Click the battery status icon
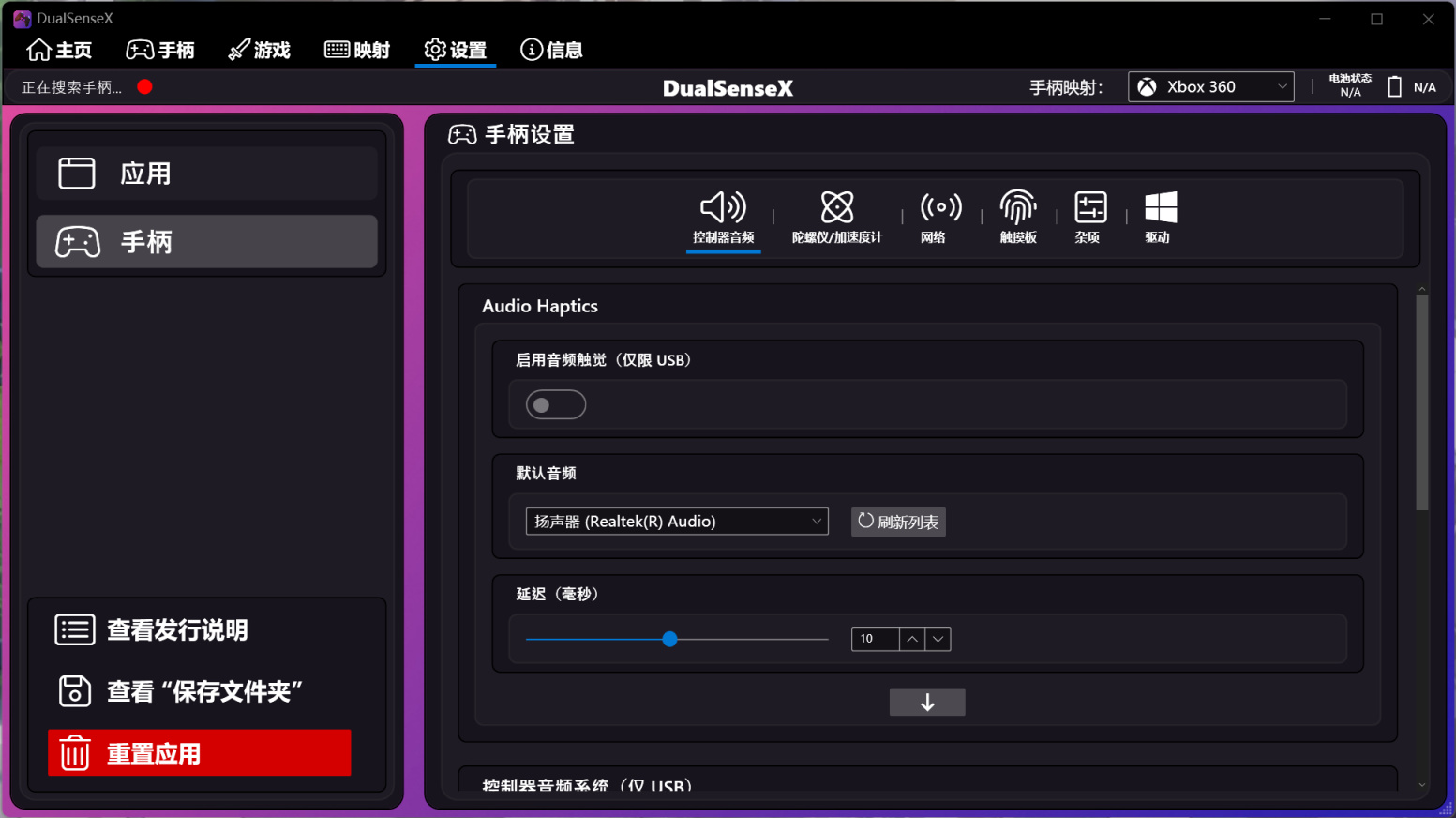 (1394, 87)
